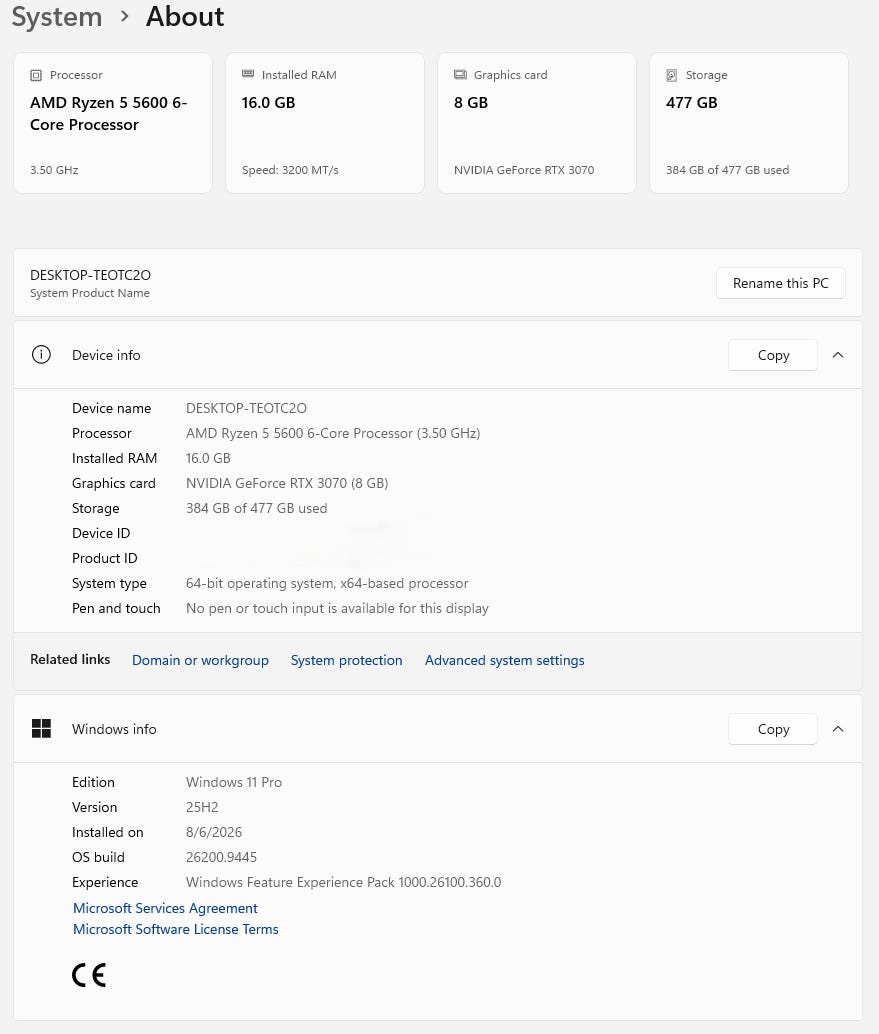This screenshot has width=879, height=1034.
Task: Click the Windows logo icon
Action: coord(41,729)
